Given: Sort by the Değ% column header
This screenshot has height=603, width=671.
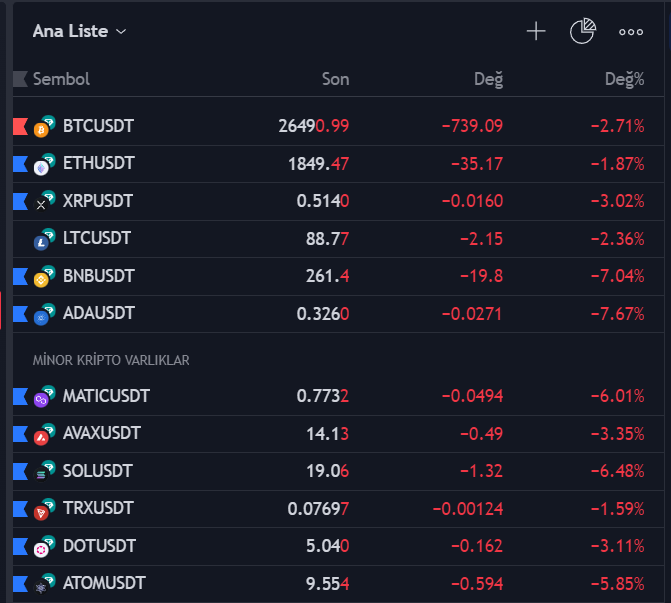Looking at the screenshot, I should (624, 79).
